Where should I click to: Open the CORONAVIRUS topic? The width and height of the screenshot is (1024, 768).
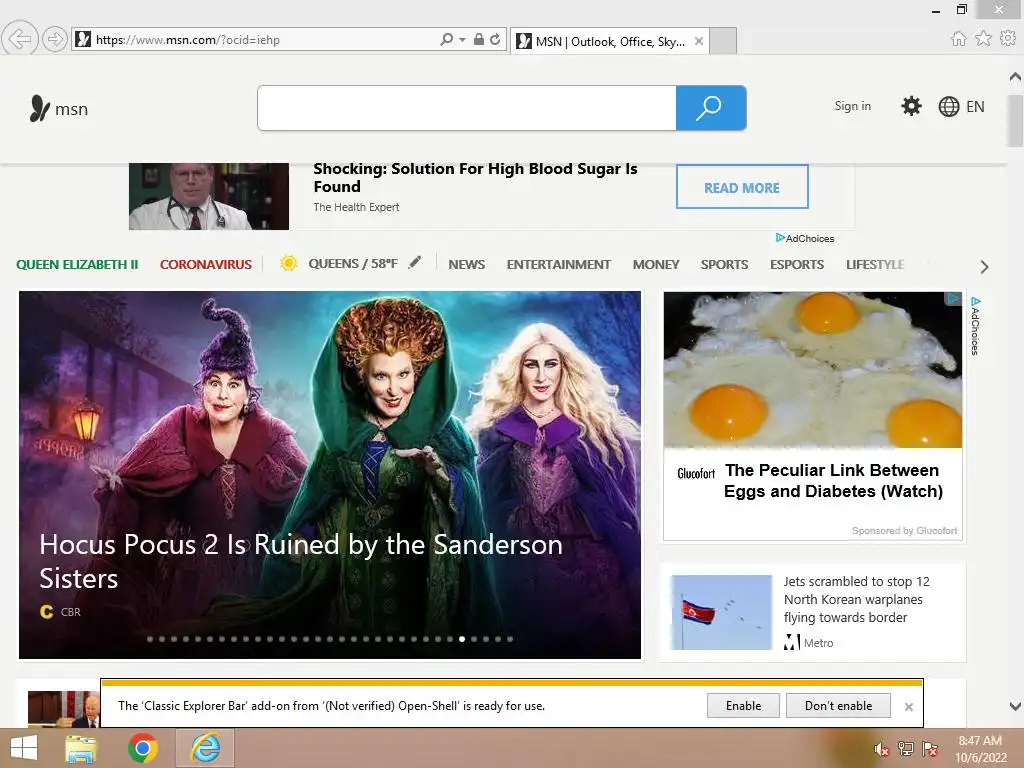click(x=206, y=264)
